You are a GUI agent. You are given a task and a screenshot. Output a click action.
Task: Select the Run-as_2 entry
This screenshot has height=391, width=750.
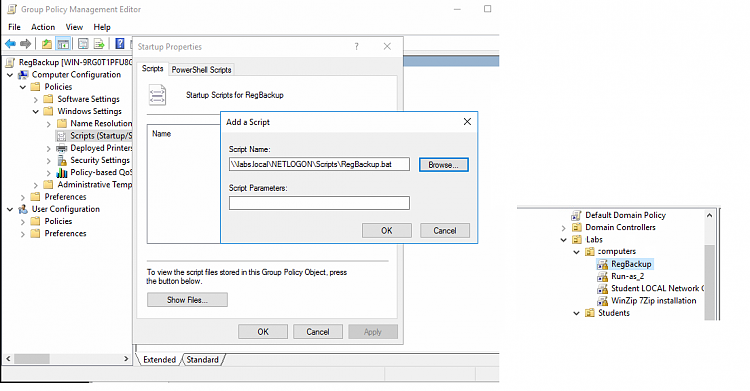628,276
